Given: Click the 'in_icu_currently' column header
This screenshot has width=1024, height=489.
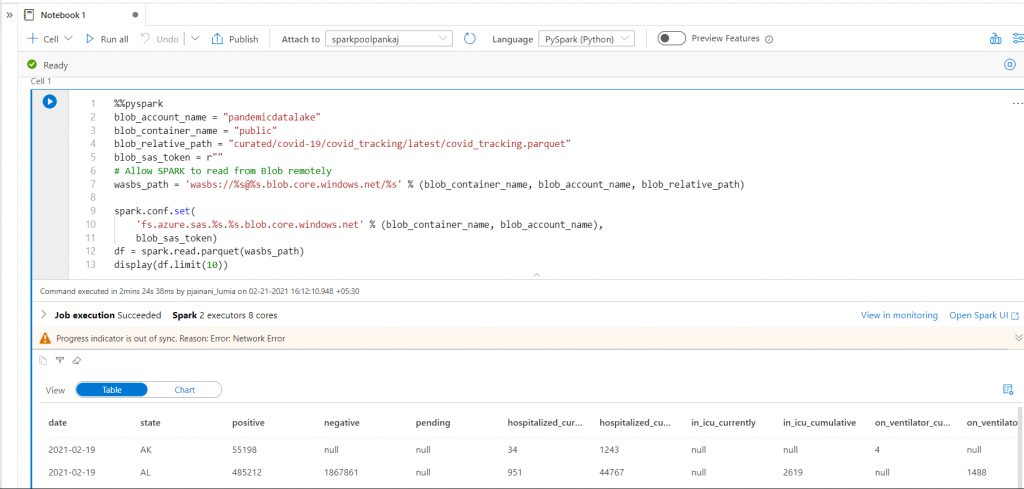Looking at the screenshot, I should (x=723, y=422).
